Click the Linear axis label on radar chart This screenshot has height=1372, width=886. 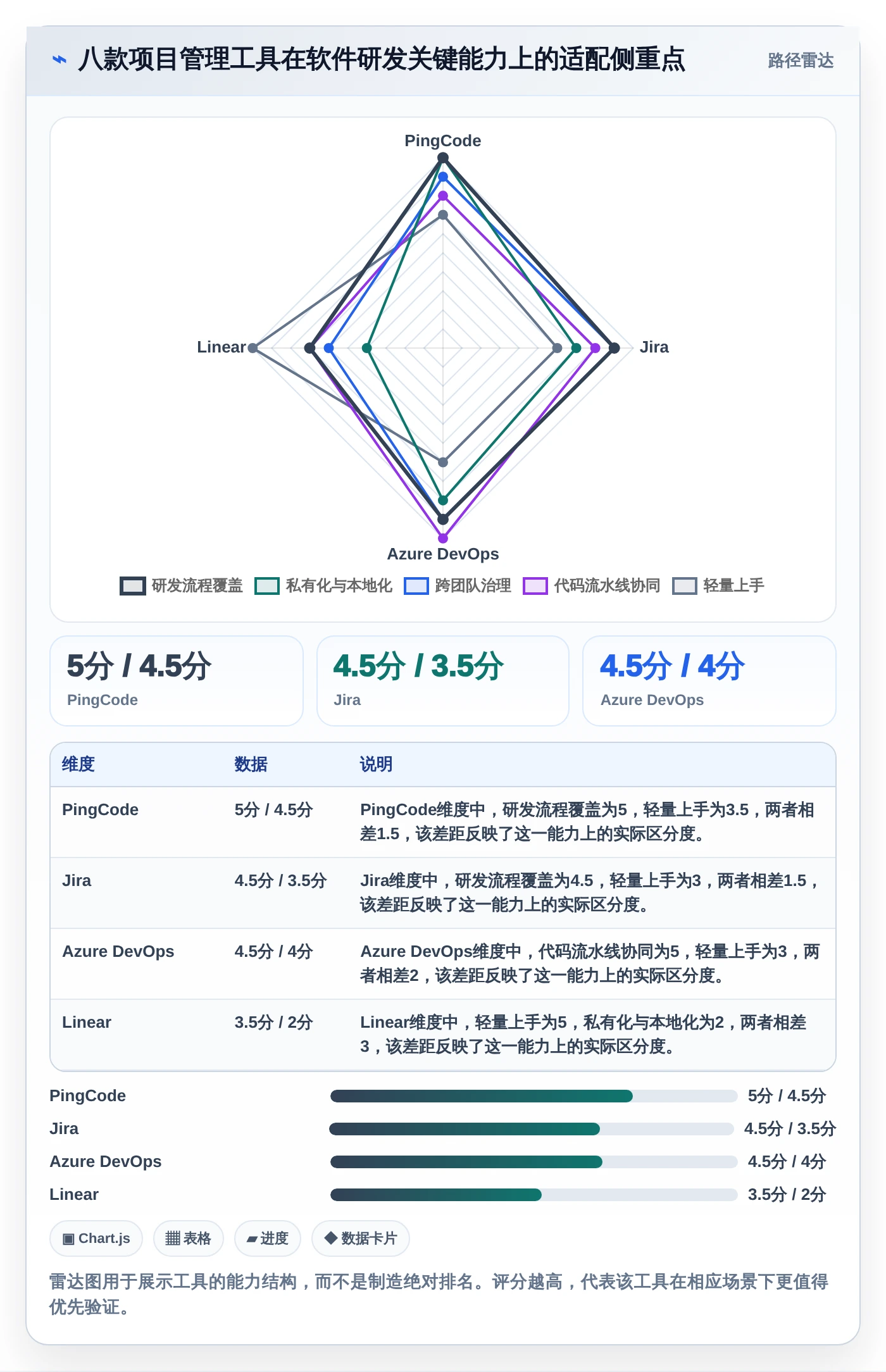point(221,347)
